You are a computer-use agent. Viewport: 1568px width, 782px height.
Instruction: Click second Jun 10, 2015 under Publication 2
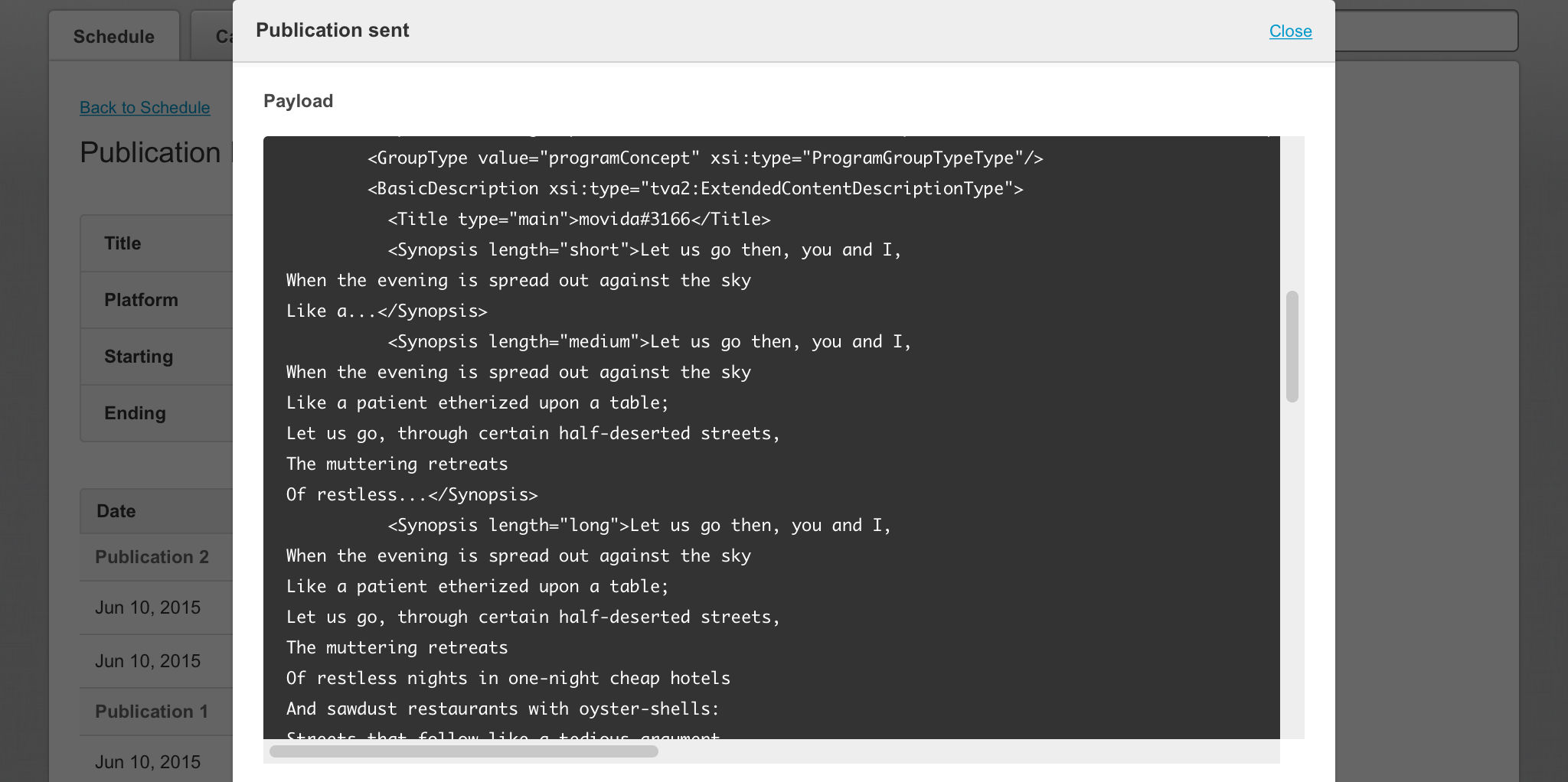pyautogui.click(x=148, y=661)
